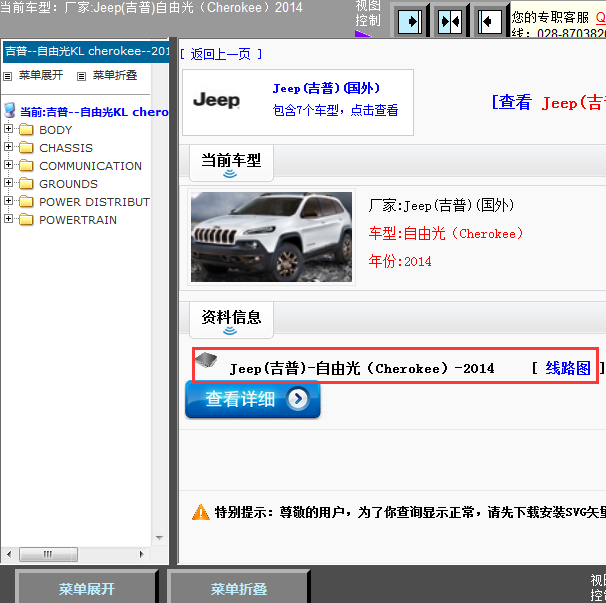The width and height of the screenshot is (606, 603).
Task: Click the arrow circle on 查看详细 button
Action: click(x=298, y=399)
